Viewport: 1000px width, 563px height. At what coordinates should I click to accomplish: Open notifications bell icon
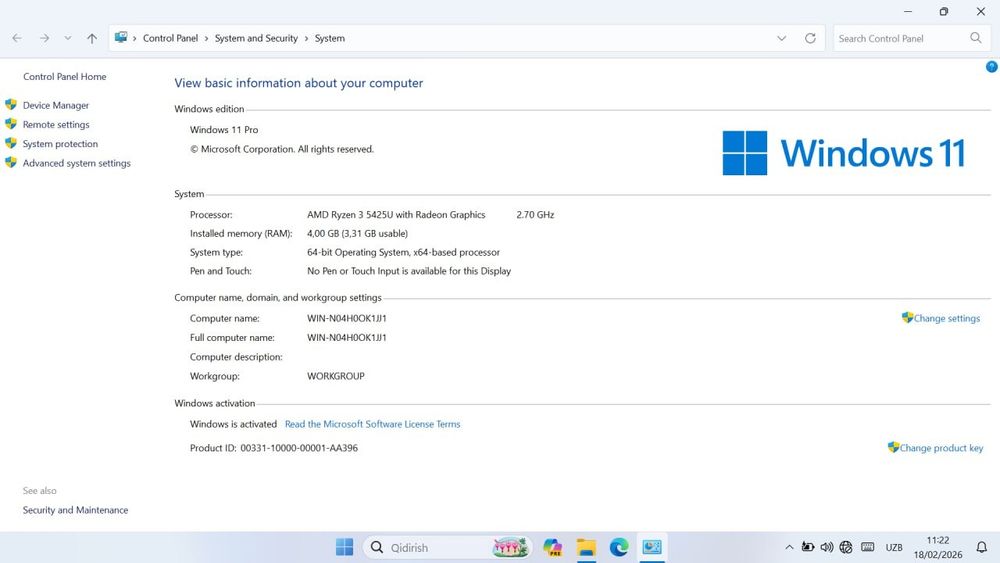(x=982, y=547)
